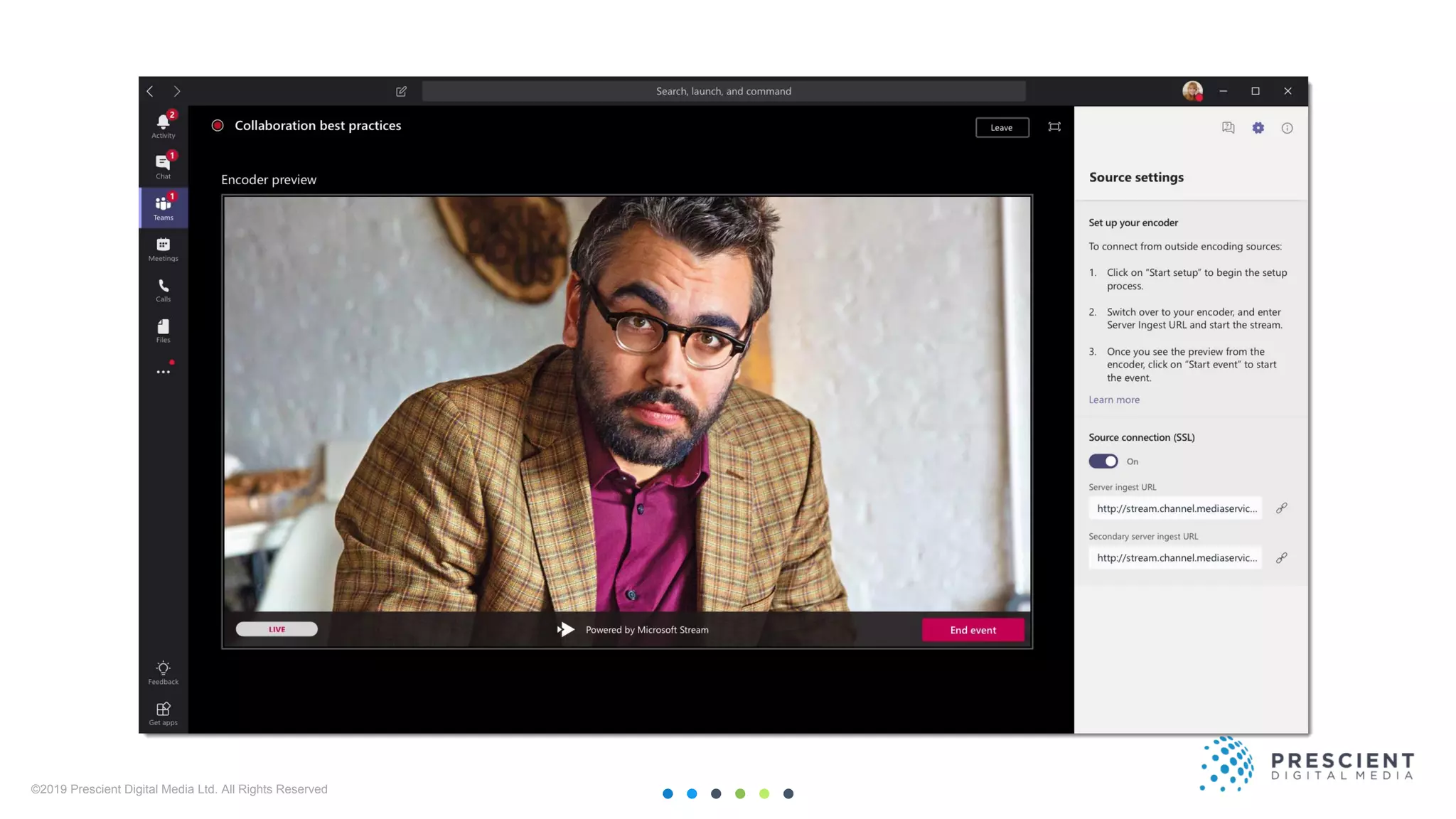Click the compose new message icon

click(x=401, y=91)
